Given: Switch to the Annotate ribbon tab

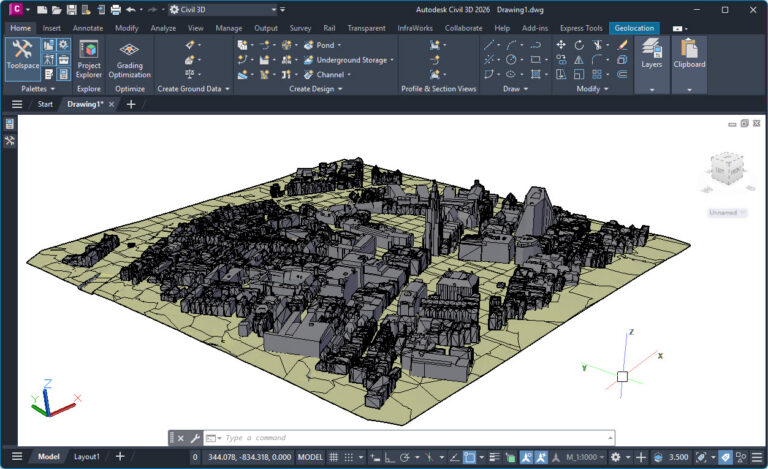Looking at the screenshot, I should point(88,28).
